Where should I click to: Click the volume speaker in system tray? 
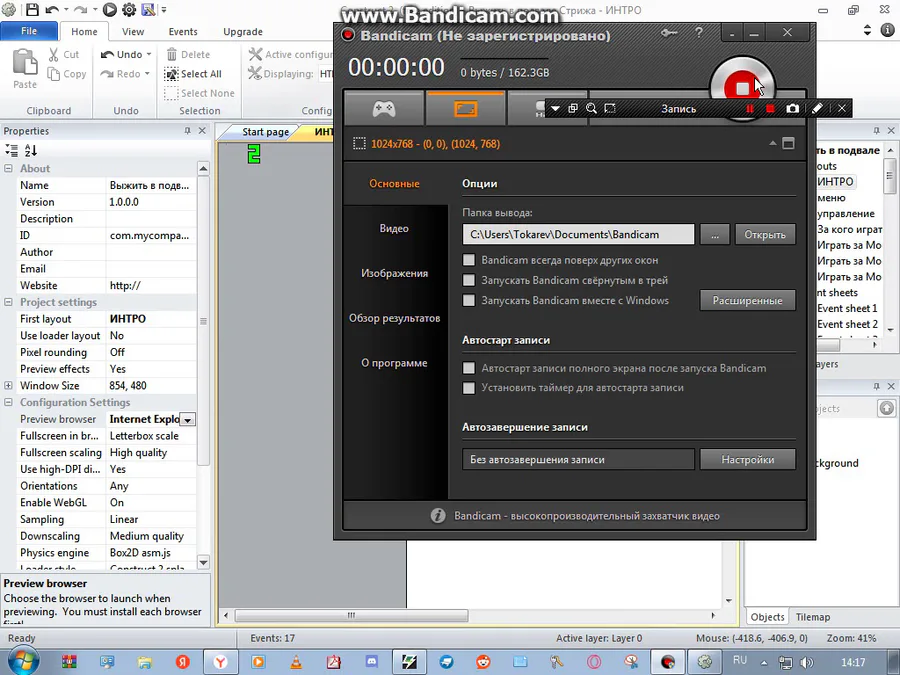coord(806,662)
